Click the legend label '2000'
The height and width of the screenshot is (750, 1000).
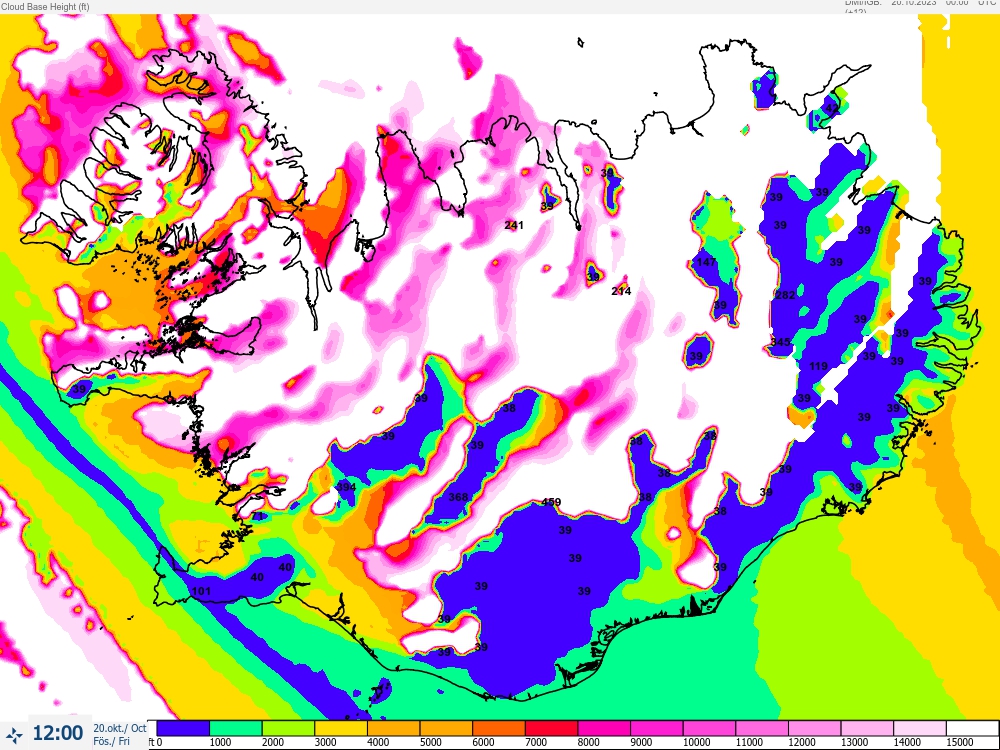click(272, 742)
